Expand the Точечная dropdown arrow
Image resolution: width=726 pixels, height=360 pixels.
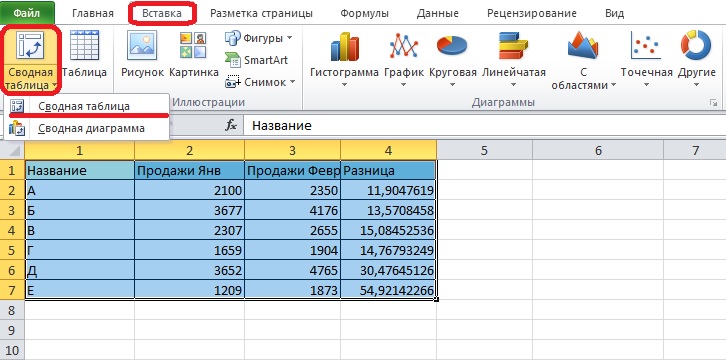(646, 85)
